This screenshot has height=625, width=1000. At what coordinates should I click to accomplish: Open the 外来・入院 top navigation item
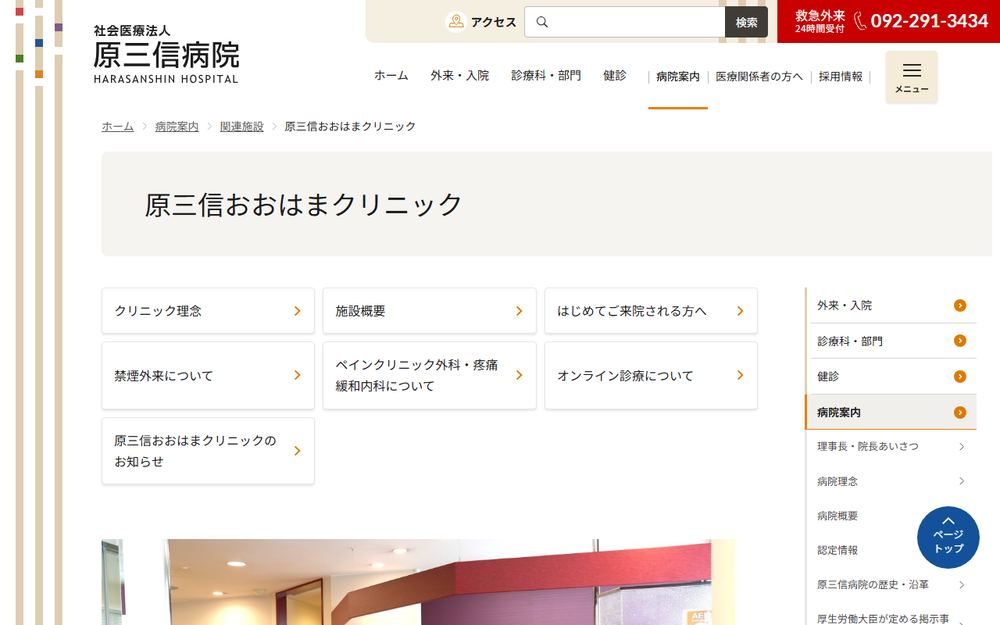click(x=460, y=75)
